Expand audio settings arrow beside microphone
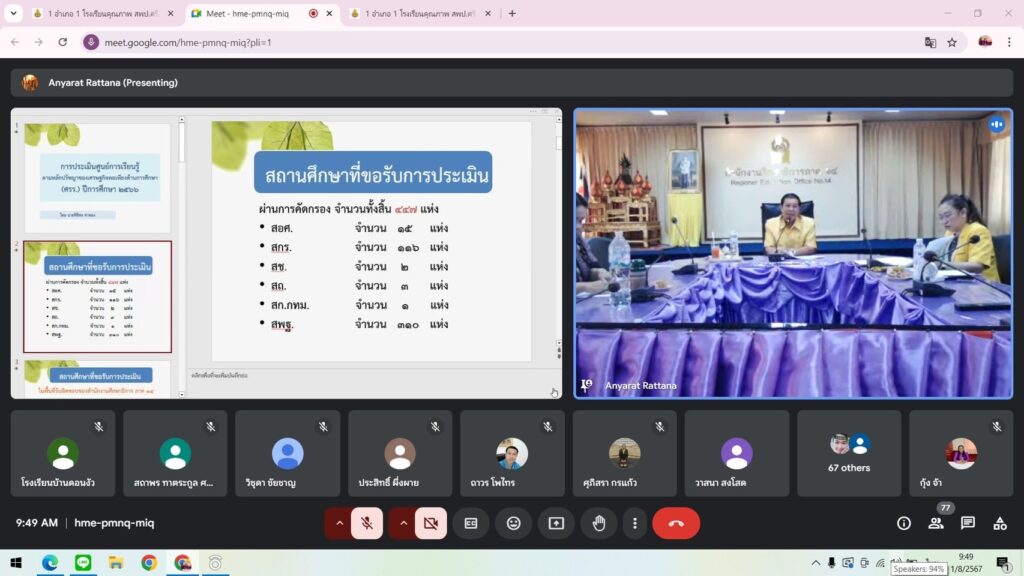The image size is (1024, 576). [339, 523]
